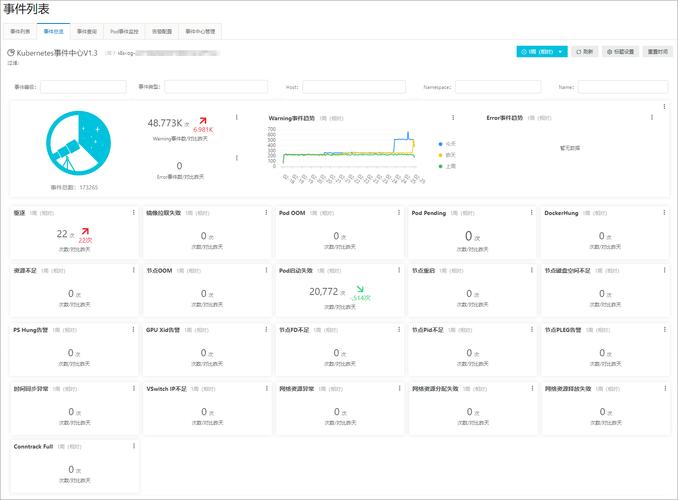Open the 网络资源异常 card's more menu
The height and width of the screenshot is (500, 678).
(399, 388)
